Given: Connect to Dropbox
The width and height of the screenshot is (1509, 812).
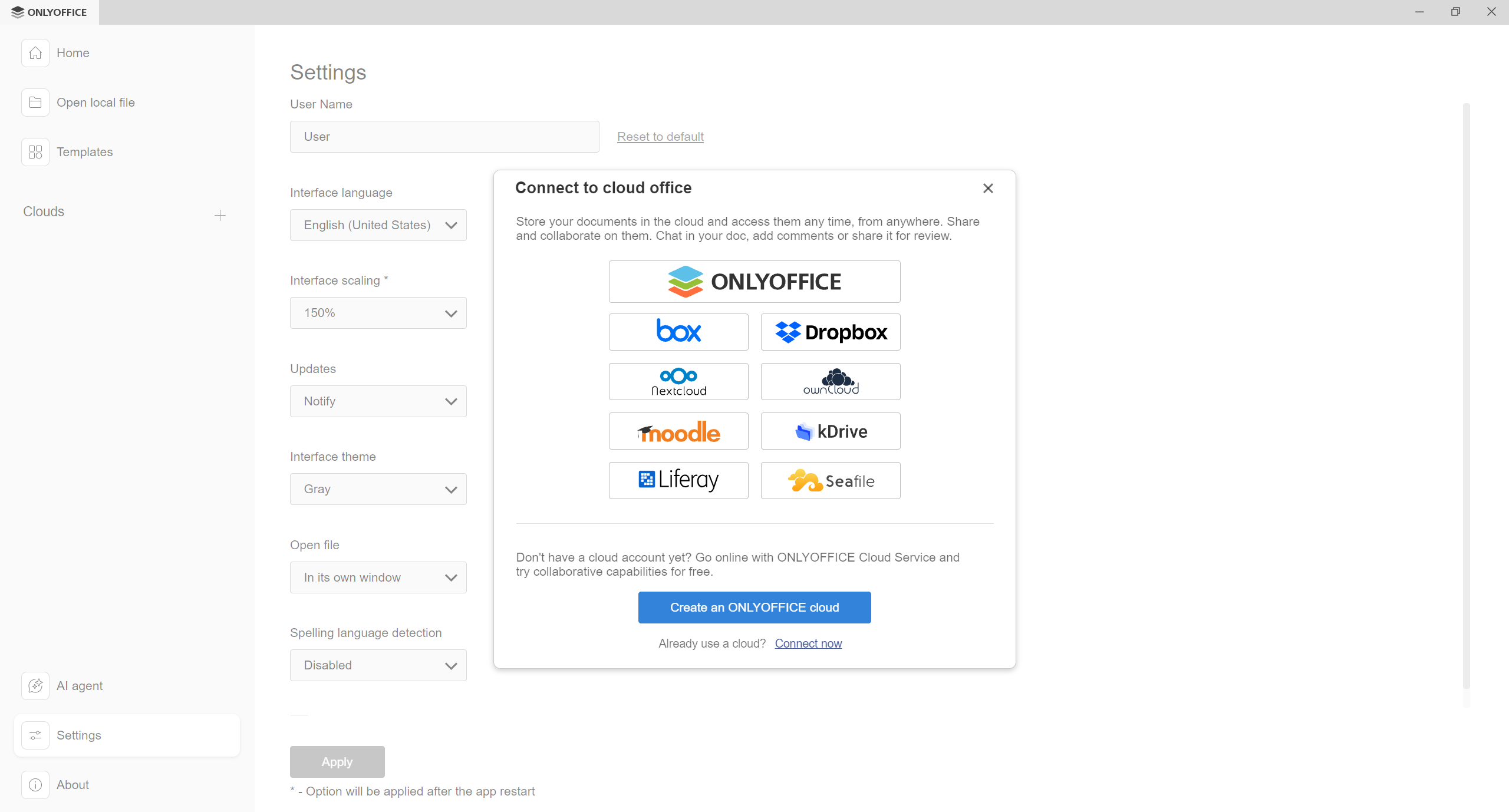Looking at the screenshot, I should tap(830, 331).
